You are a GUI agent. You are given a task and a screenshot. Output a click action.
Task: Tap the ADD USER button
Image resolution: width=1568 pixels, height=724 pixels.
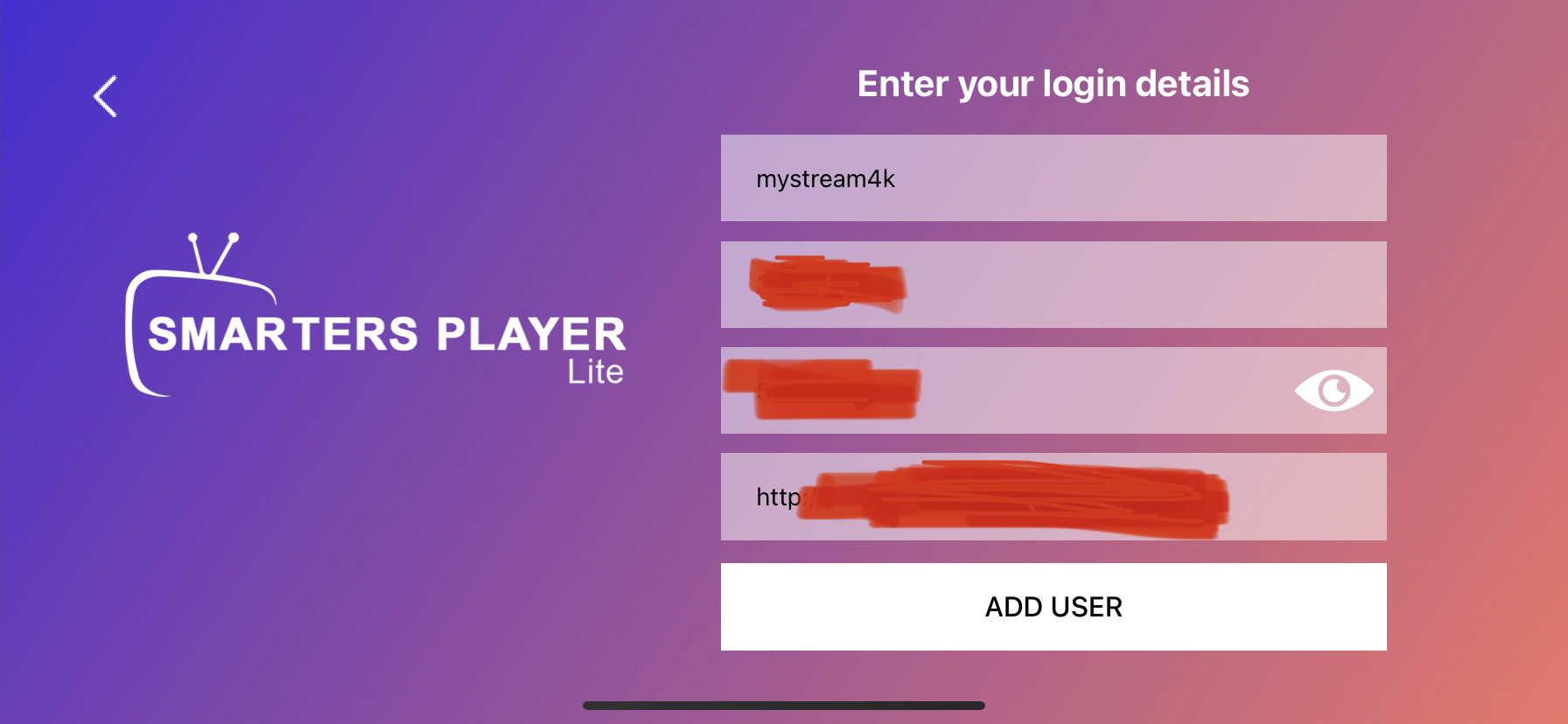coord(1053,607)
